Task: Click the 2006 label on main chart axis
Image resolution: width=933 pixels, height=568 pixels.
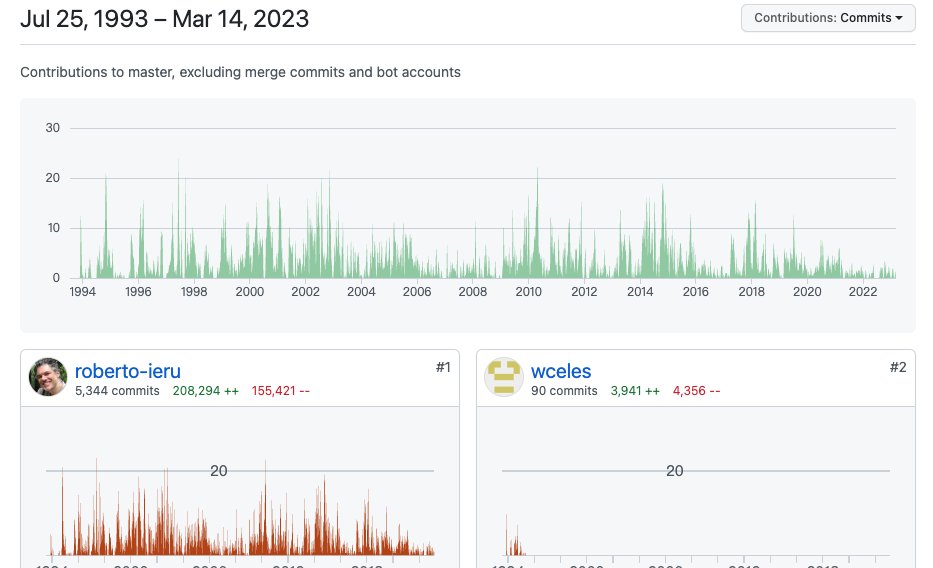Action: pyautogui.click(x=417, y=291)
